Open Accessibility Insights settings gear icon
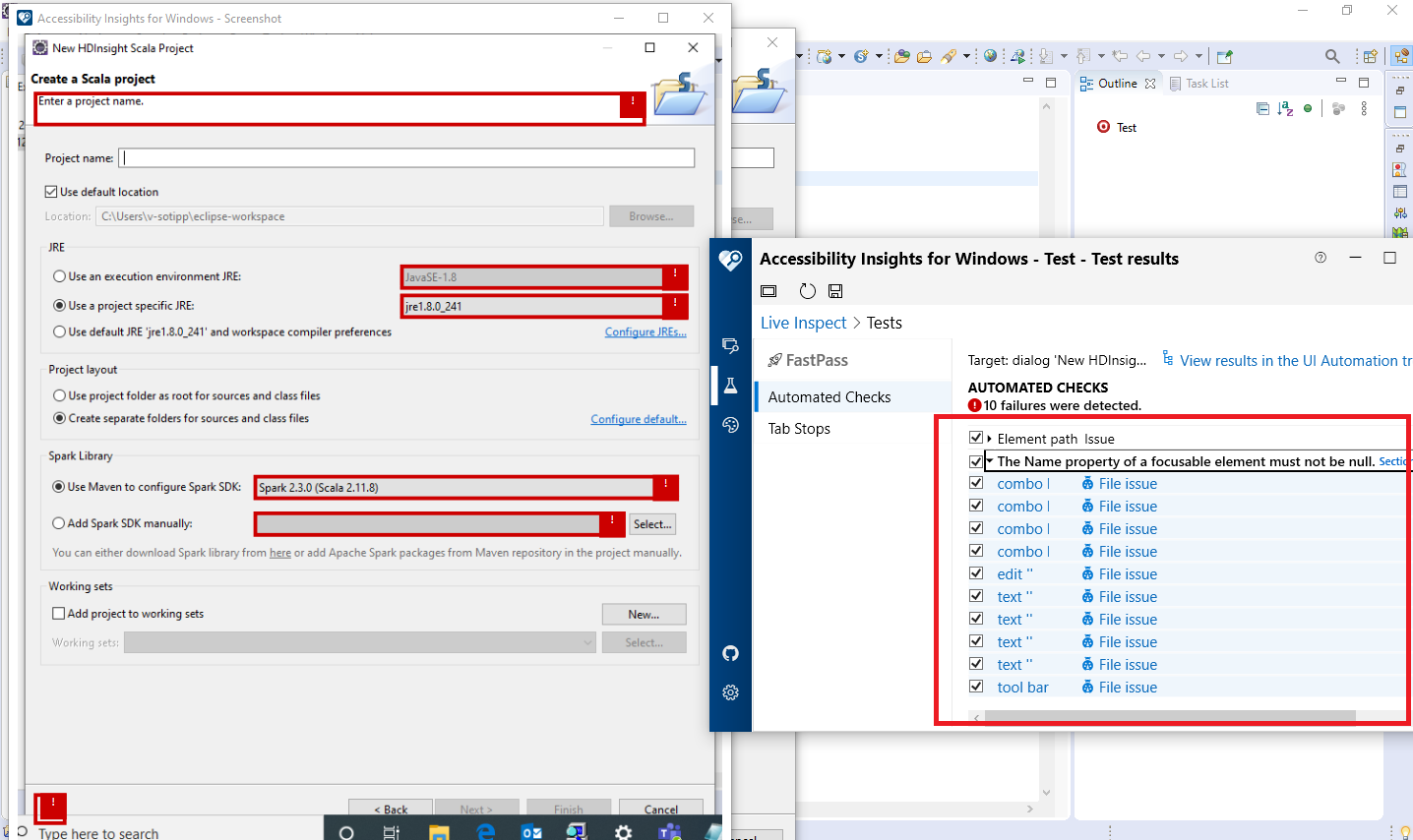Viewport: 1413px width, 840px height. click(730, 692)
